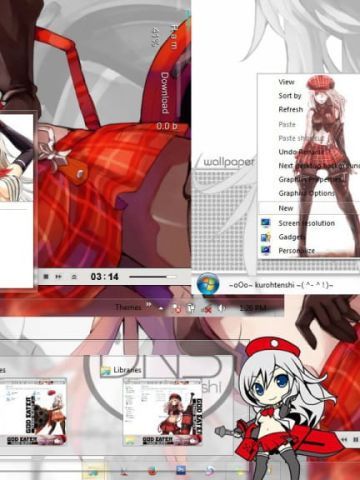
Task: Click the red circular tray icon
Action: (177, 309)
